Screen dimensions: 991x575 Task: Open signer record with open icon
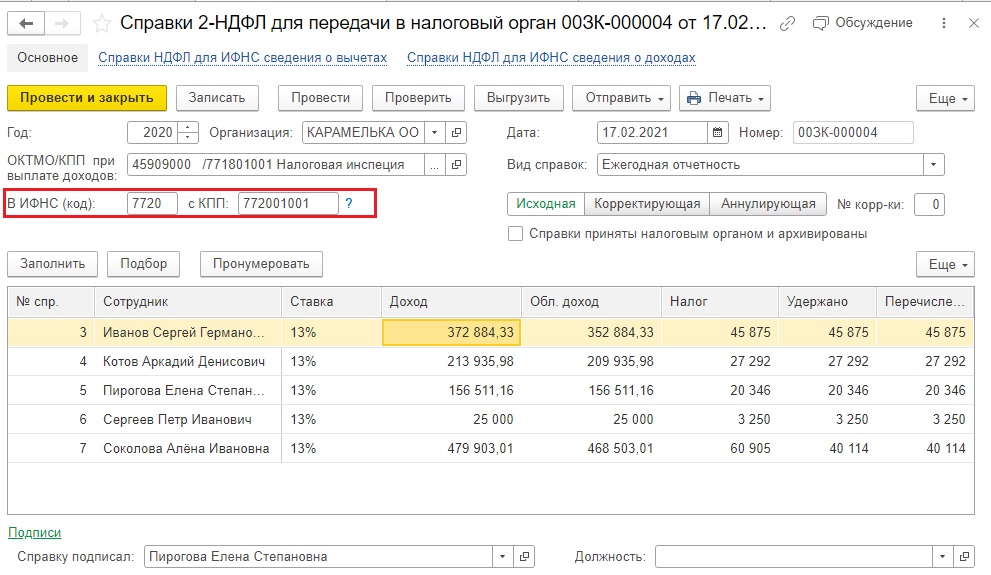(524, 557)
